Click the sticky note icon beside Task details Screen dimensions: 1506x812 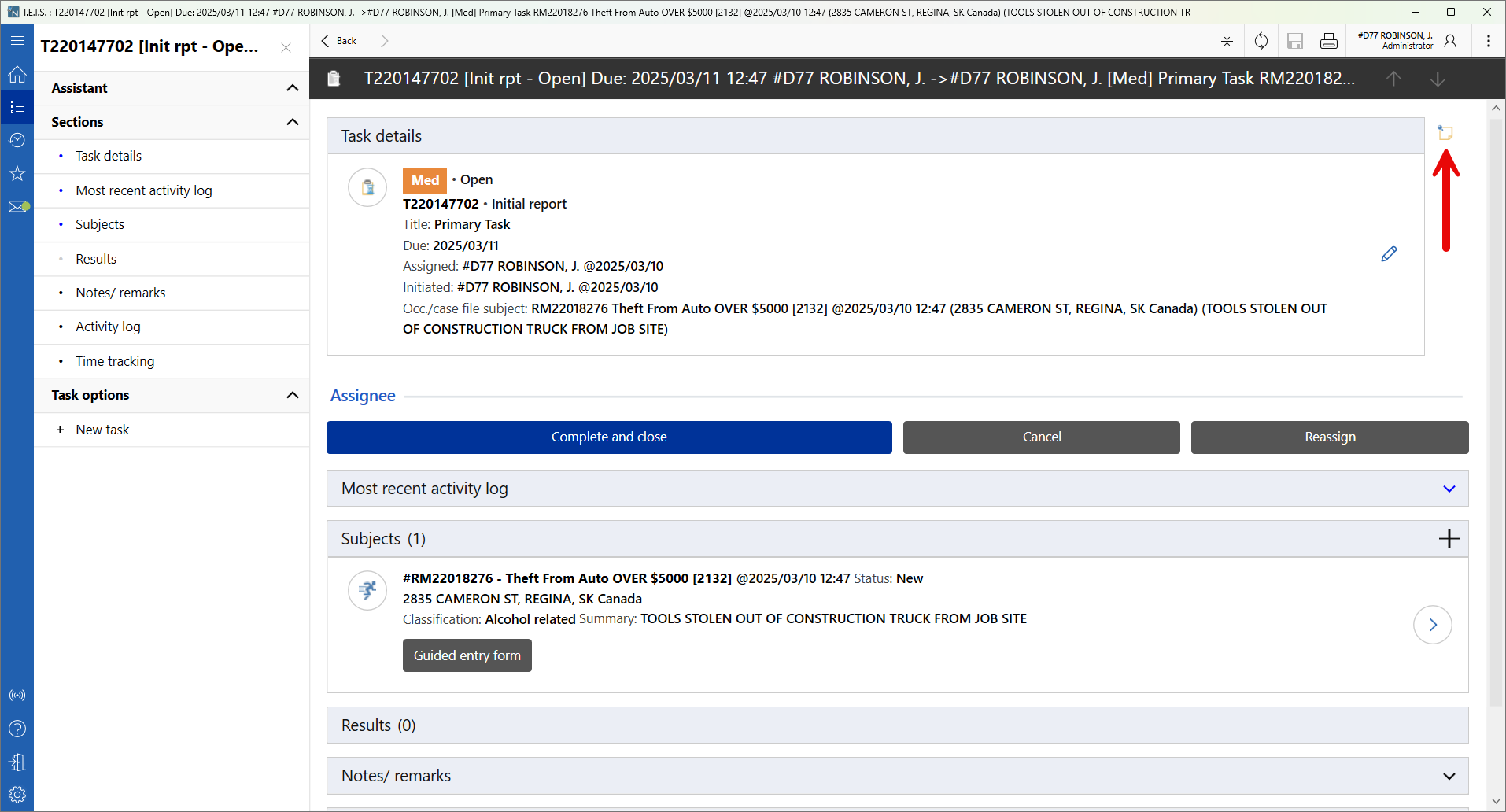1445,133
